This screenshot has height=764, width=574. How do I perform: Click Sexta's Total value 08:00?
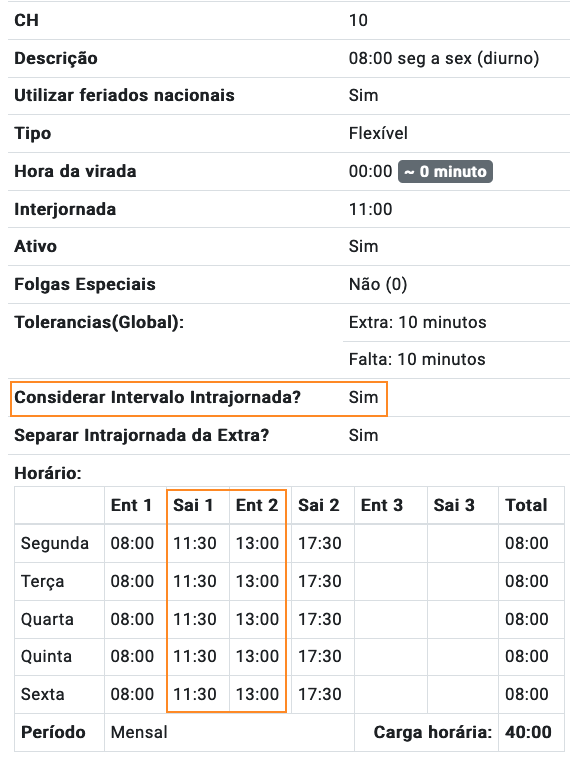pos(527,694)
